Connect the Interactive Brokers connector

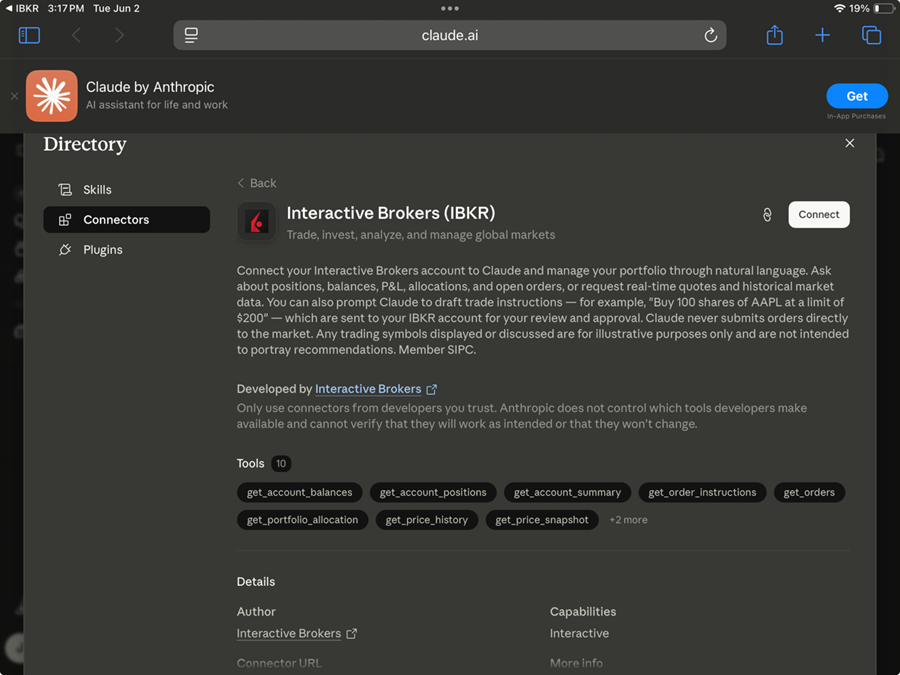818,214
